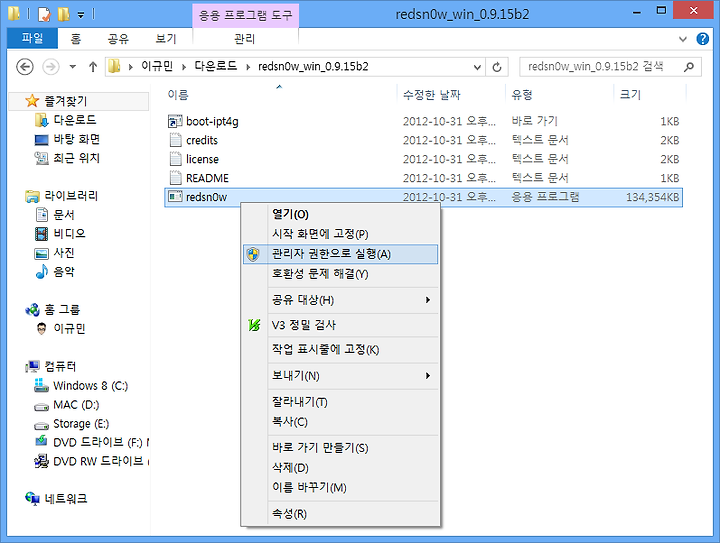This screenshot has width=720, height=543.
Task: Refresh the current folder view
Action: [x=497, y=67]
